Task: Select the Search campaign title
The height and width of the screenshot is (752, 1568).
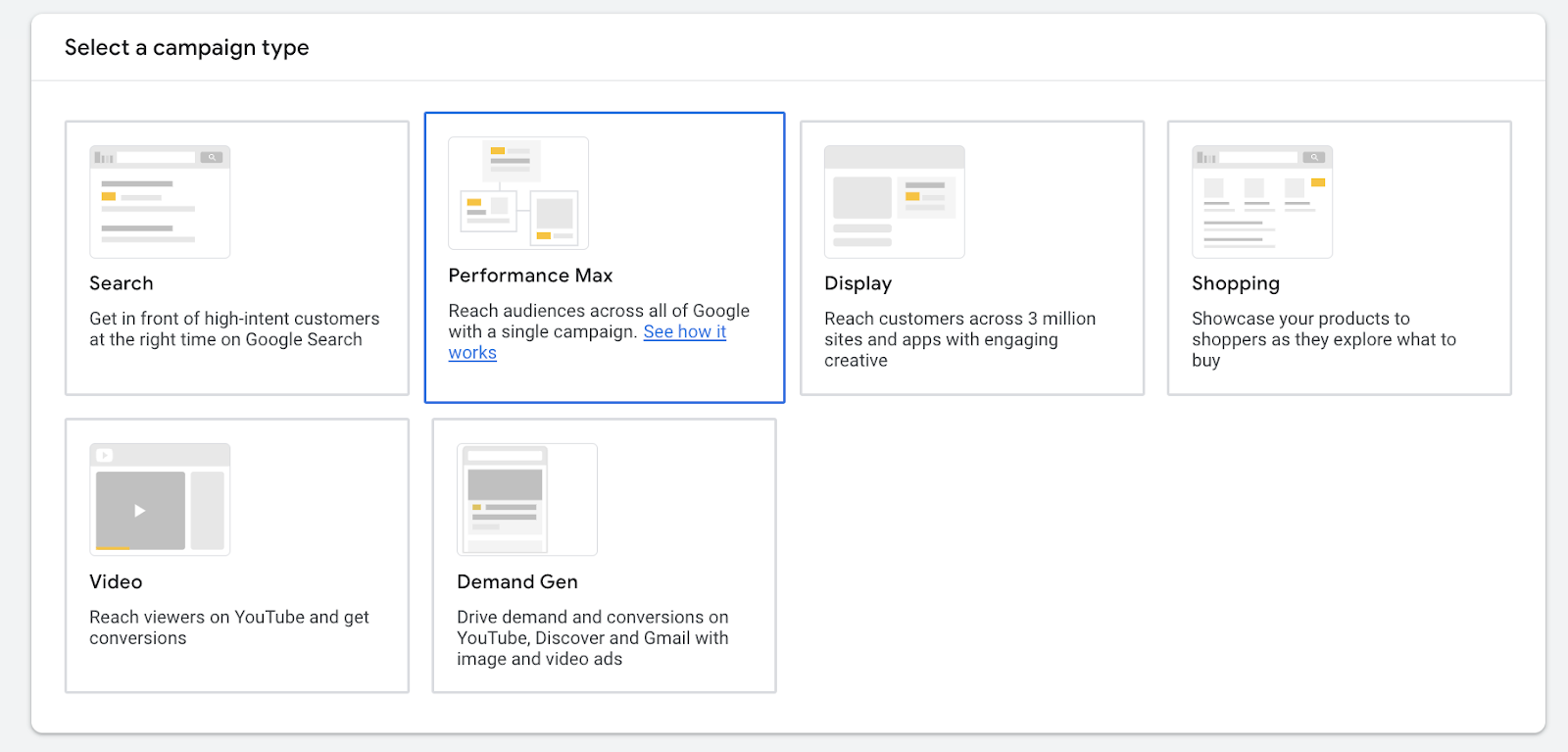Action: coord(122,283)
